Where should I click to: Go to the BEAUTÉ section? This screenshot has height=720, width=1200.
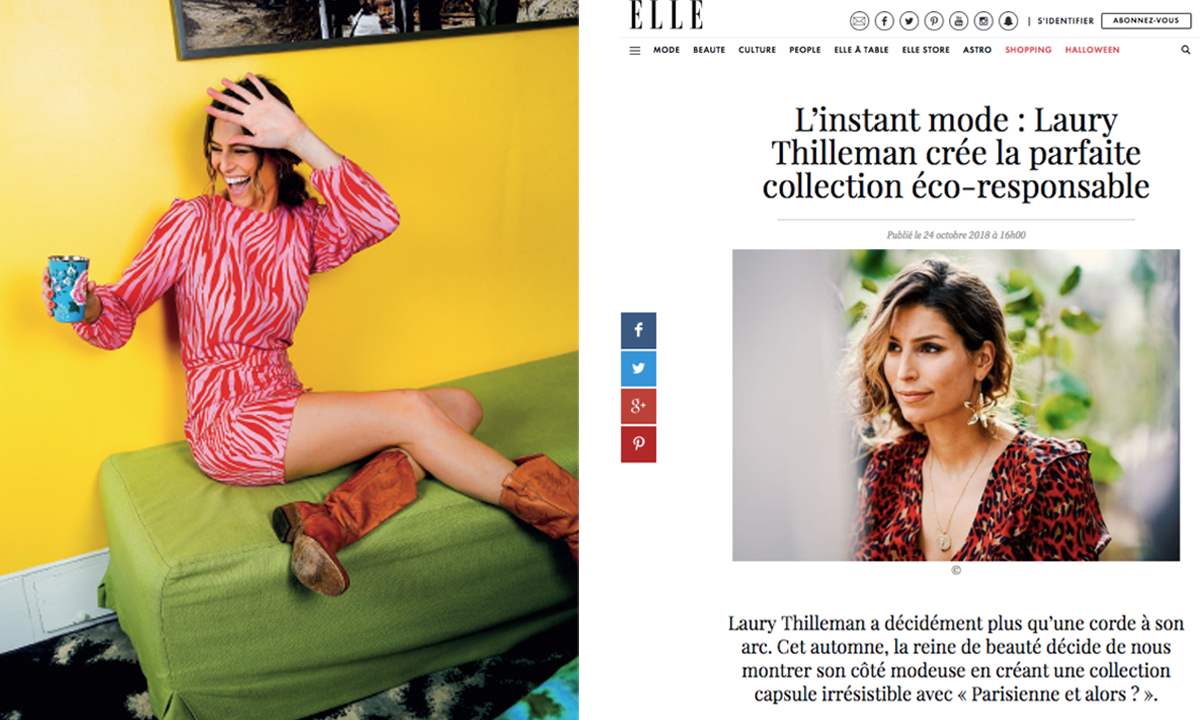709,50
